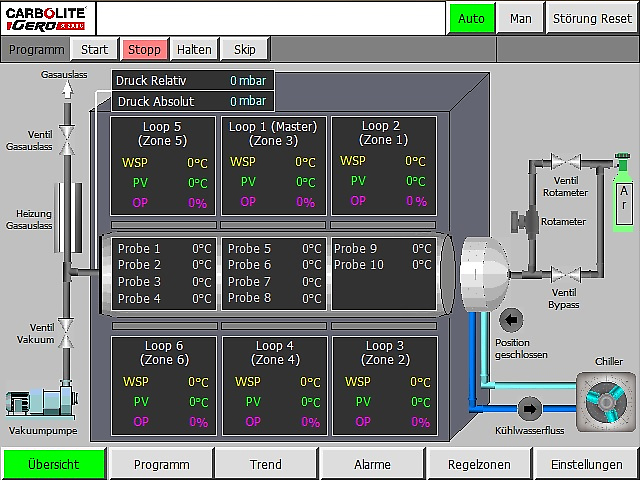Switch to Man mode
The image size is (641, 482).
click(521, 18)
